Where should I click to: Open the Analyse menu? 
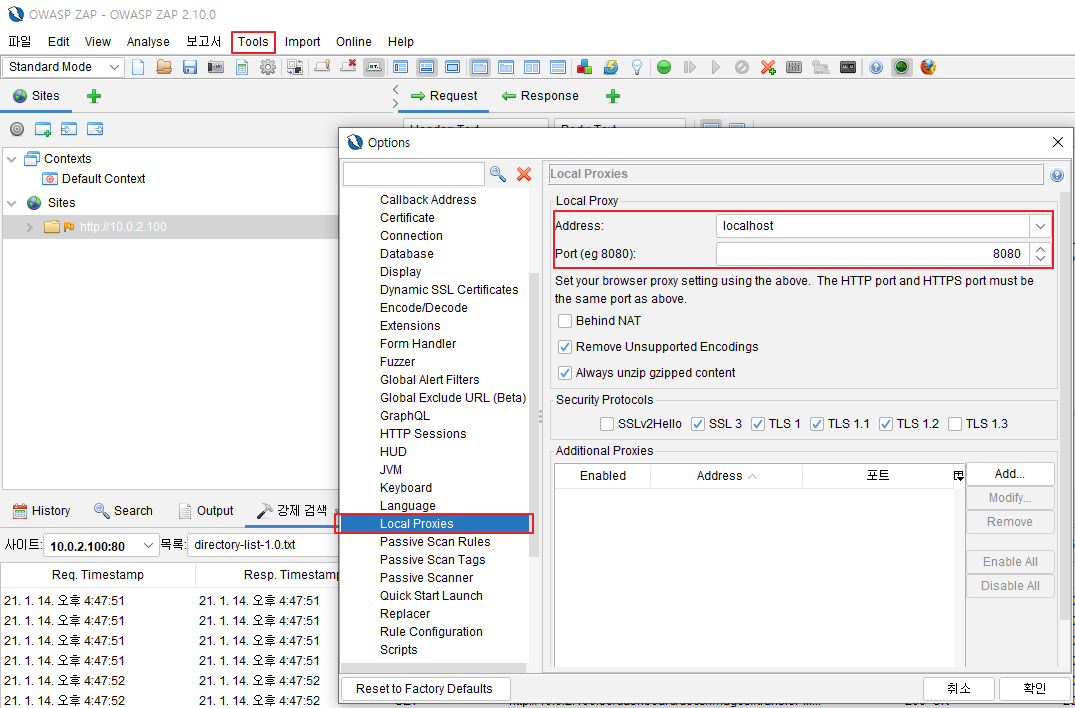coord(148,42)
